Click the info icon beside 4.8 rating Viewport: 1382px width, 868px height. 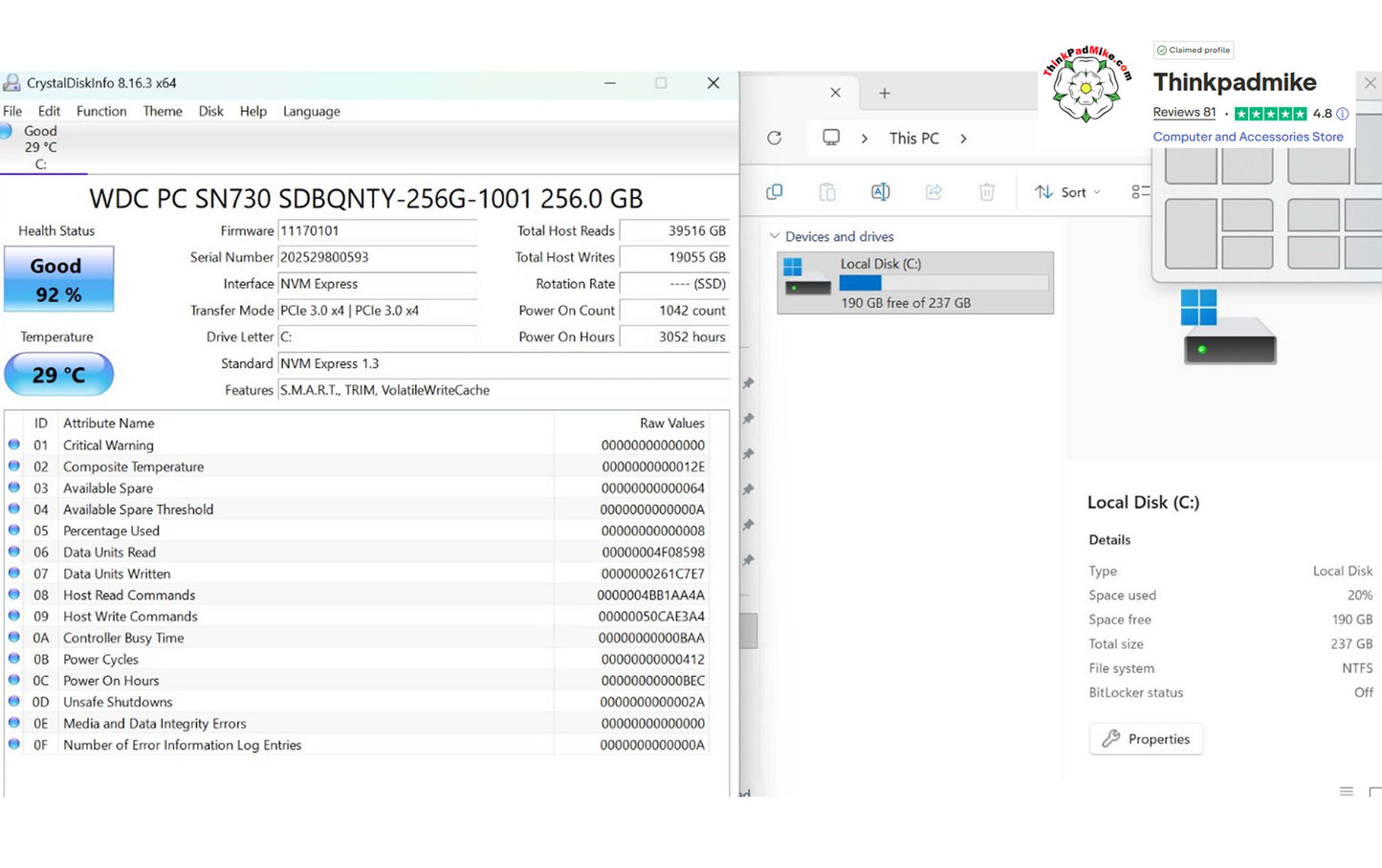[x=1343, y=114]
